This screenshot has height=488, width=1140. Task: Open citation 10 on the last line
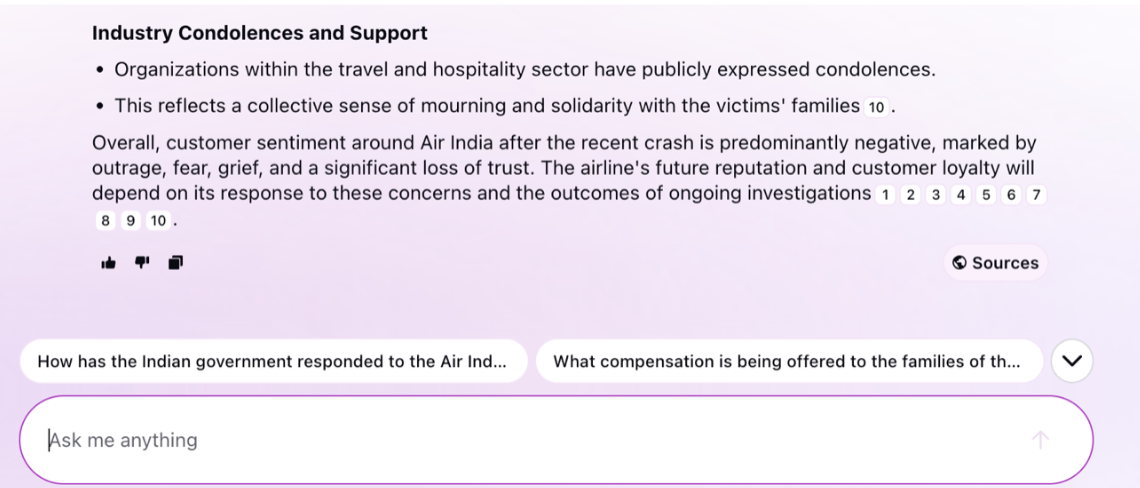(158, 221)
